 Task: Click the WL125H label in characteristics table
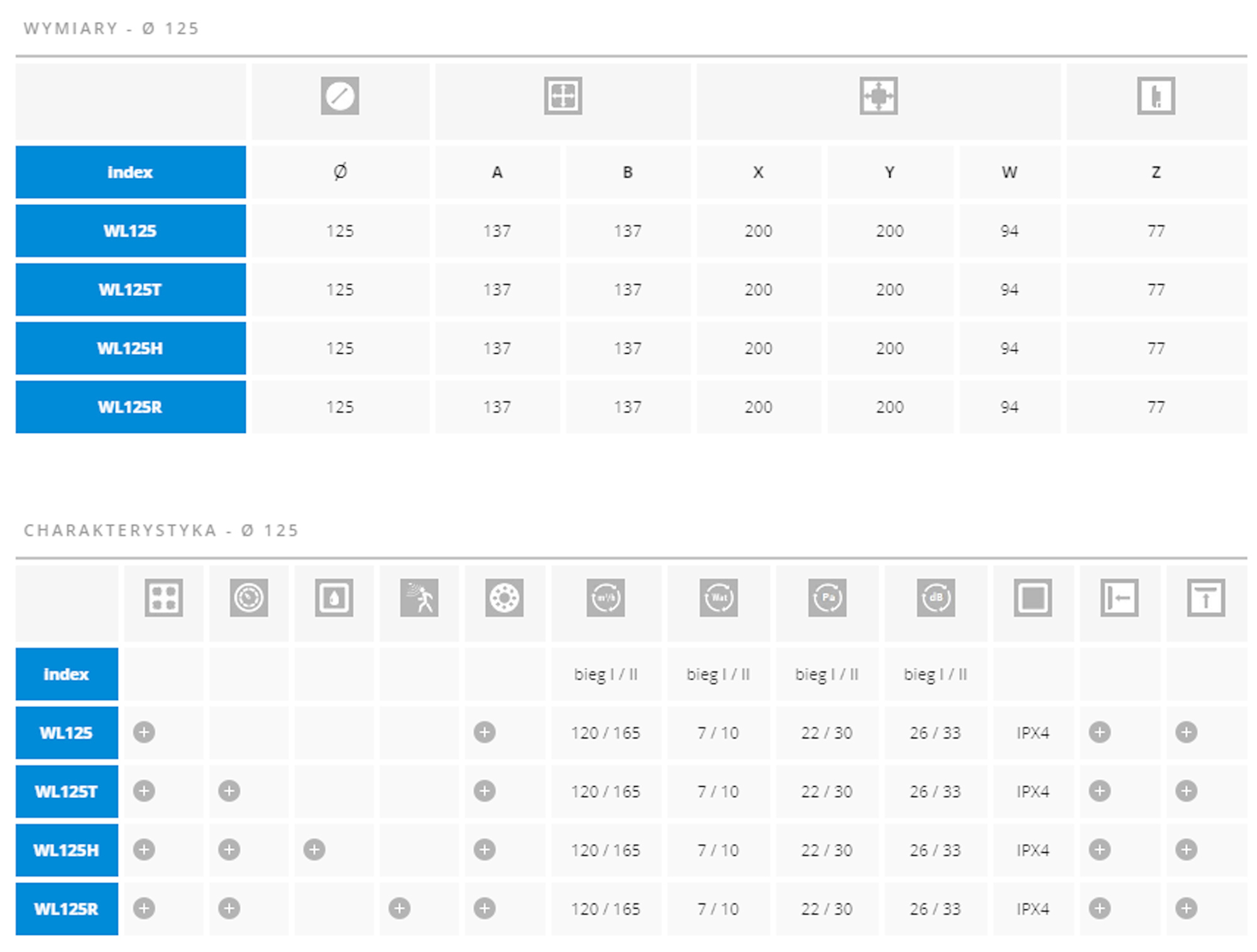coord(67,850)
